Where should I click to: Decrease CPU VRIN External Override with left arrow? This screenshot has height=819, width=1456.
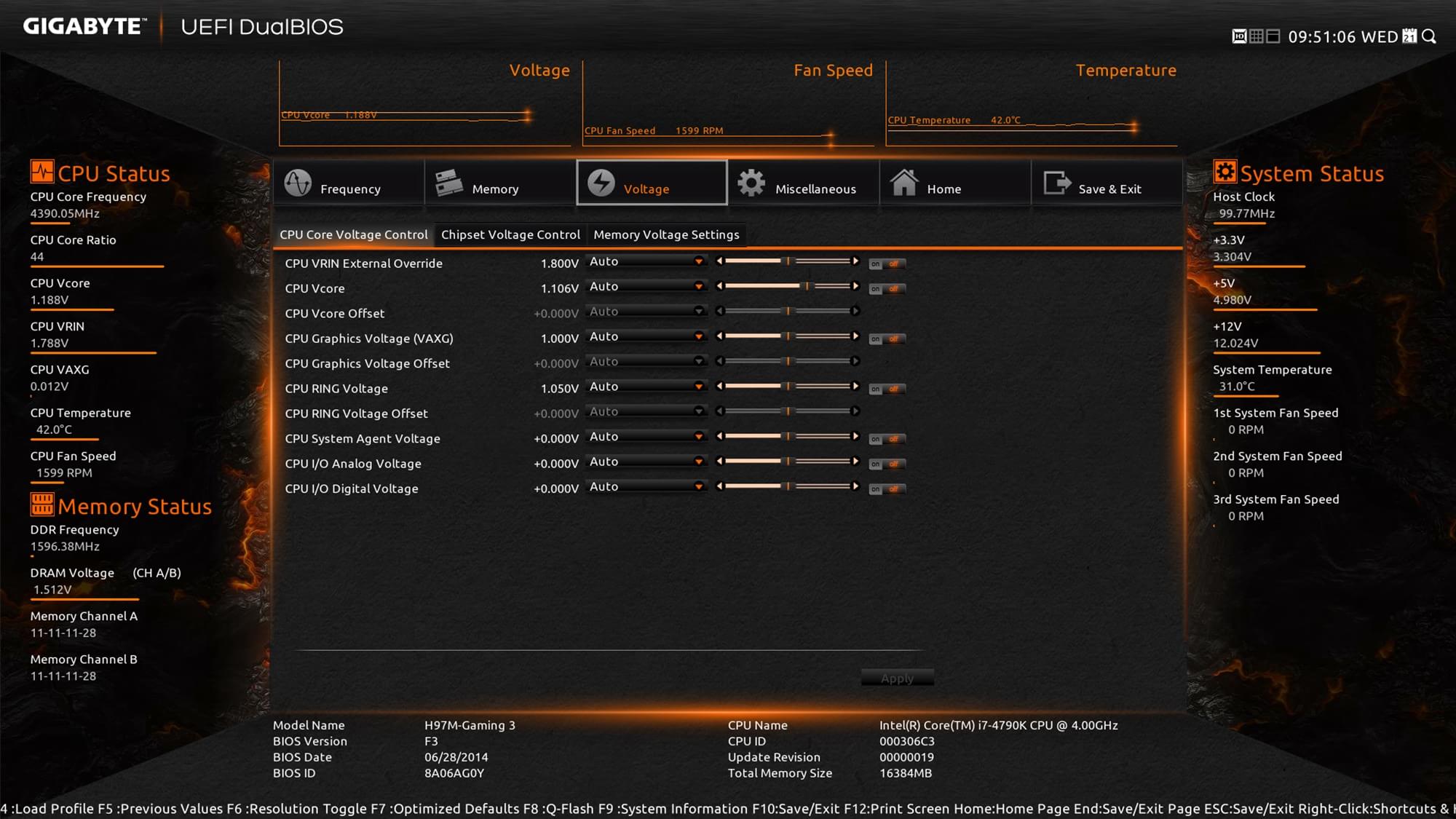point(719,261)
